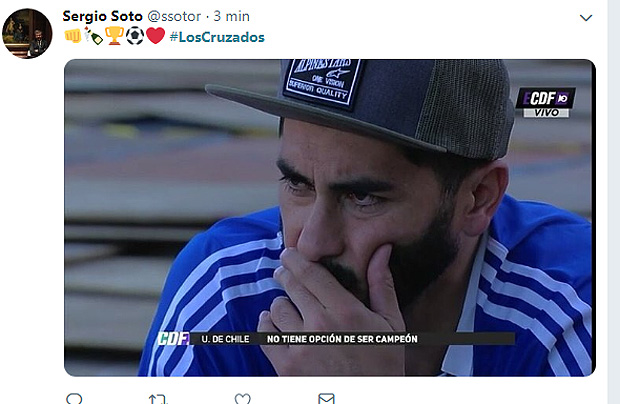Expand the tweet options chevron

pos(586,18)
